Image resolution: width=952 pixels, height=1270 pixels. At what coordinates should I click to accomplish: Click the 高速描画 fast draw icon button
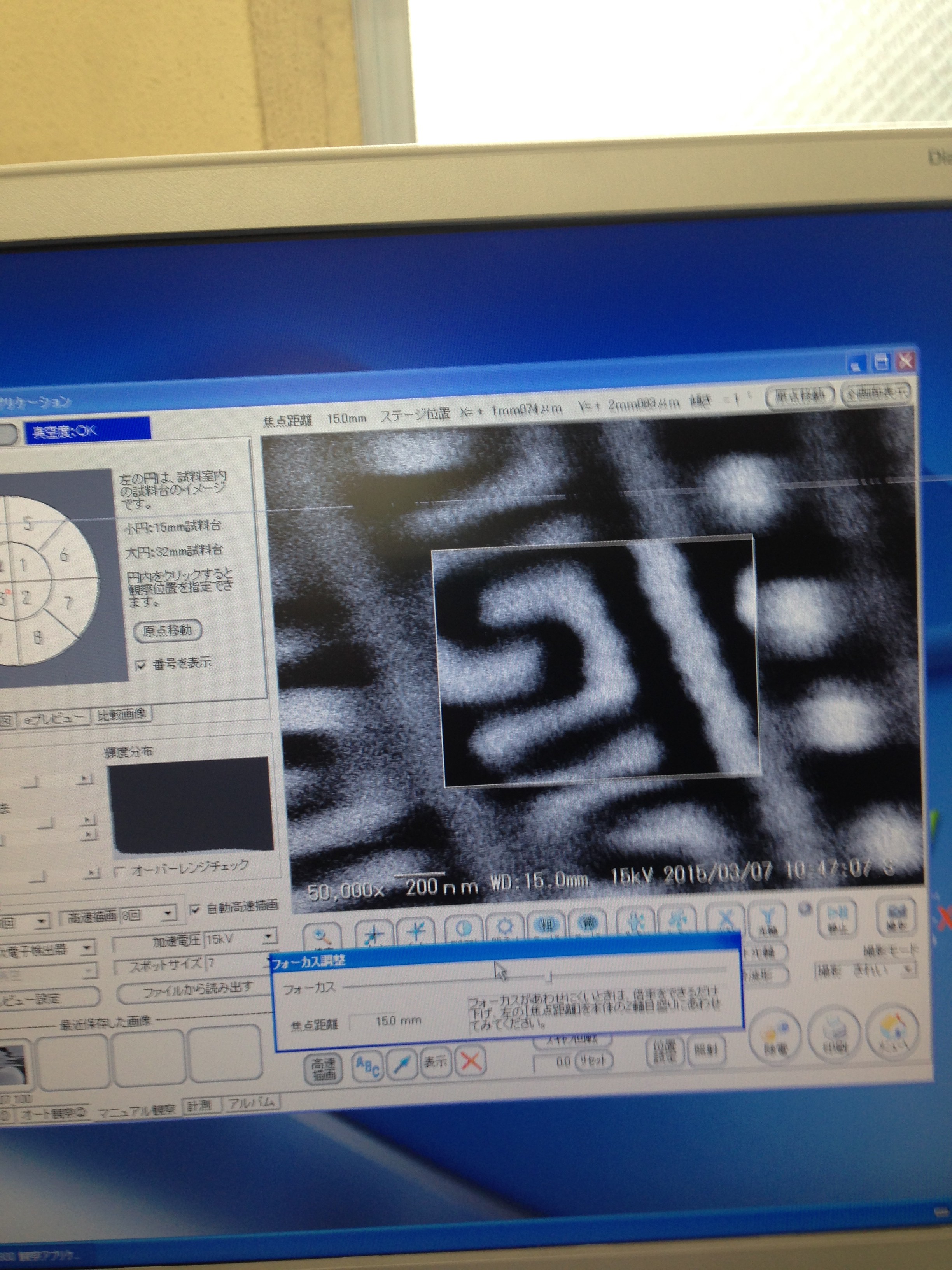(x=323, y=1070)
